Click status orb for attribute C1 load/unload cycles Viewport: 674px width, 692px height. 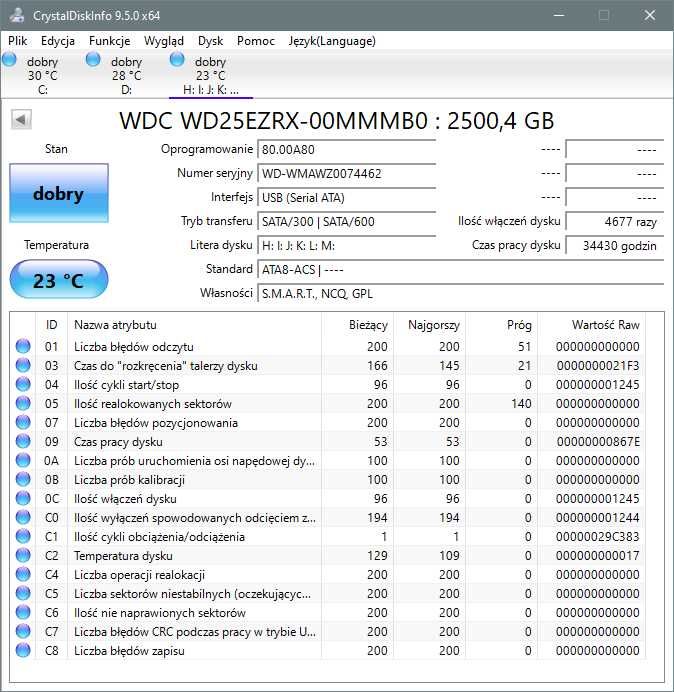click(x=23, y=536)
